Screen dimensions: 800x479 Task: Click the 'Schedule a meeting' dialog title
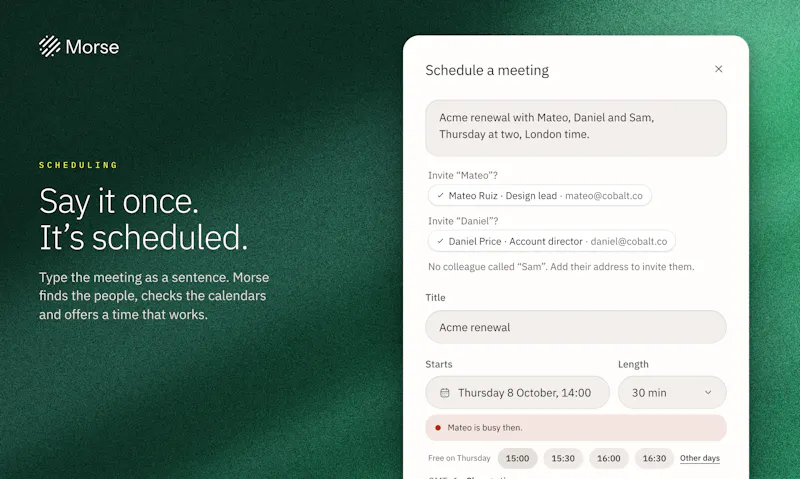(x=487, y=70)
